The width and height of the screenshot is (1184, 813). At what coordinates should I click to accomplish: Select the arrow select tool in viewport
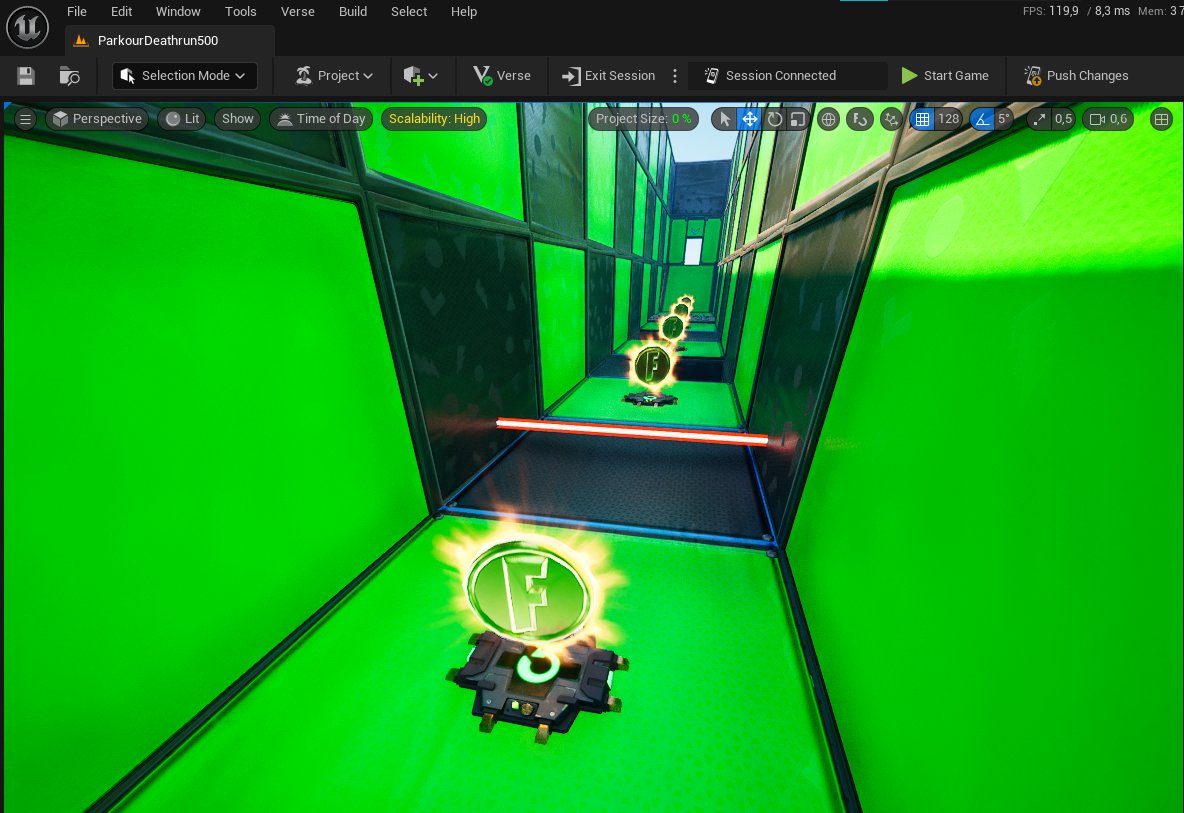coord(725,119)
